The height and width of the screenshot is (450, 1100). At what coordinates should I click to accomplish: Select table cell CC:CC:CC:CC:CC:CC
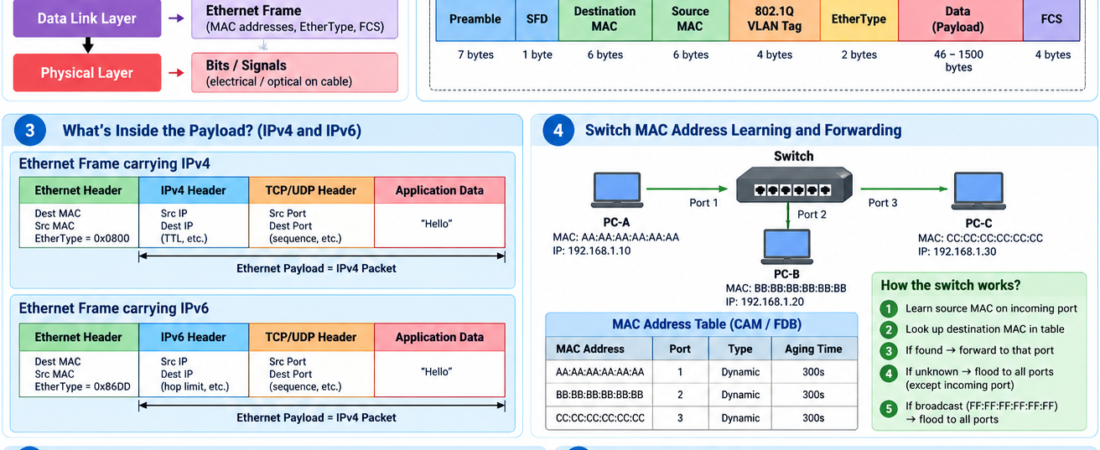pos(600,418)
